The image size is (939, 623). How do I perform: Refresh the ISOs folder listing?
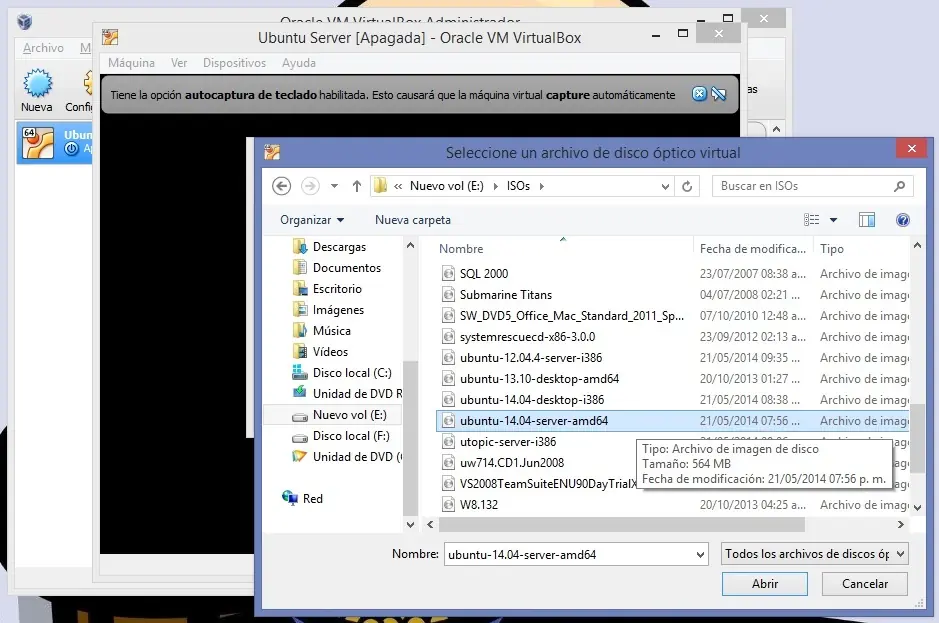tap(687, 186)
